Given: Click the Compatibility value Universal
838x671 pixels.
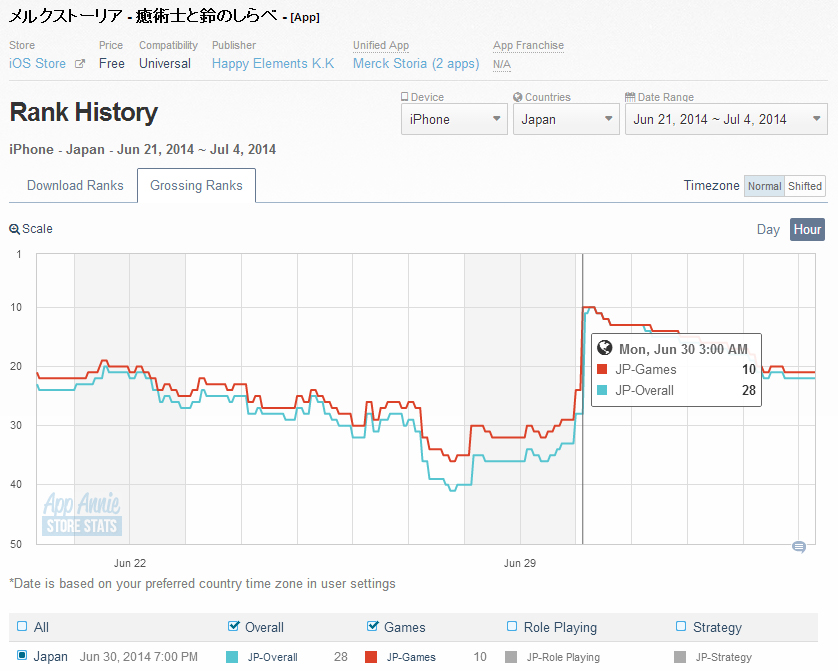Looking at the screenshot, I should click(x=165, y=64).
